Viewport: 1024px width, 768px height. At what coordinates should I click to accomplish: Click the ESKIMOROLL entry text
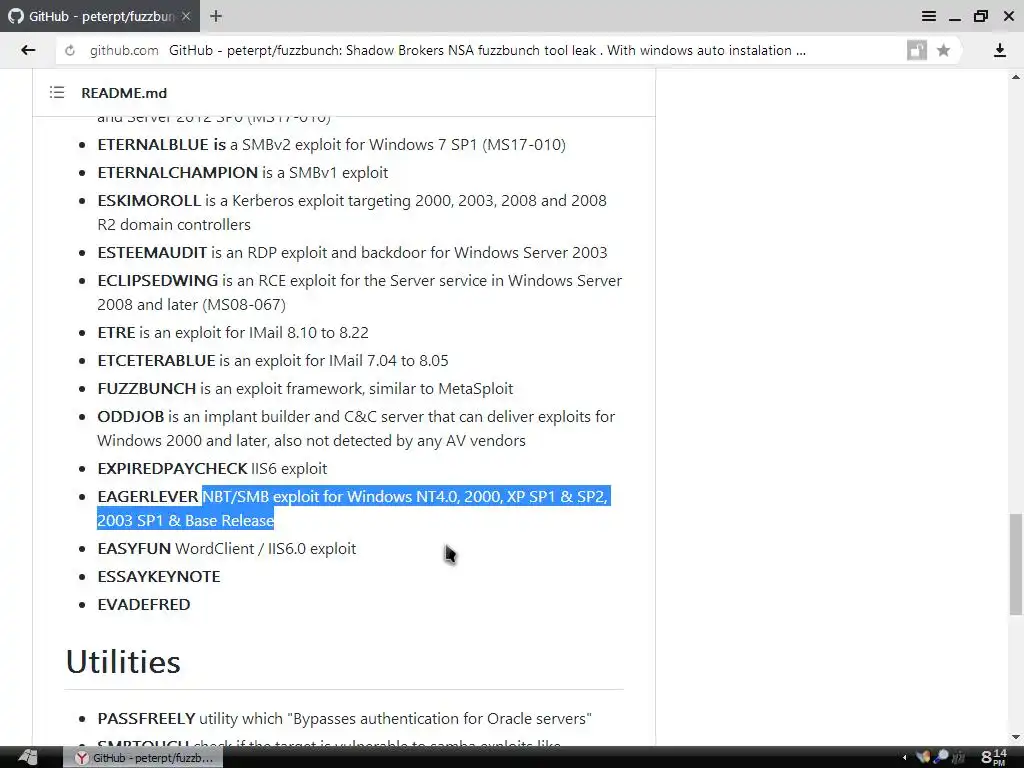(x=352, y=212)
